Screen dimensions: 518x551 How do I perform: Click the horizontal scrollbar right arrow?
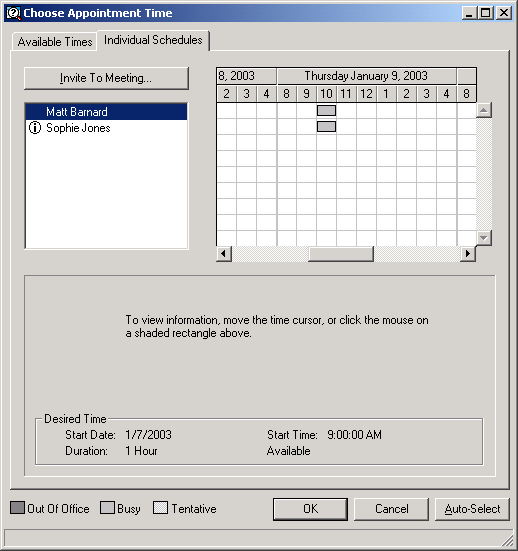pos(468,253)
